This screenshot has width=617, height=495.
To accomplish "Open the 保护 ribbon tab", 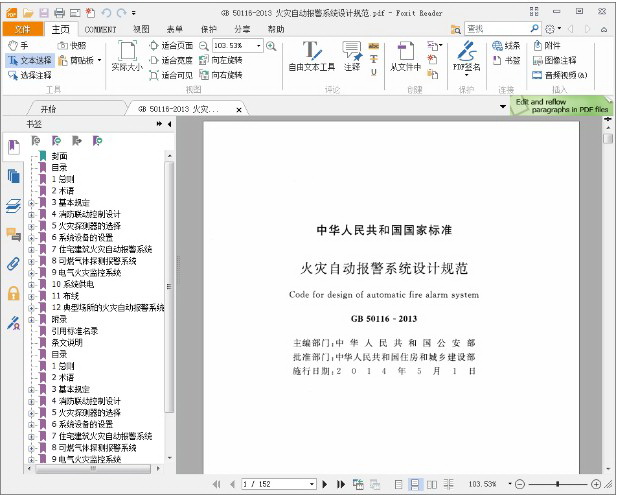I will click(208, 30).
